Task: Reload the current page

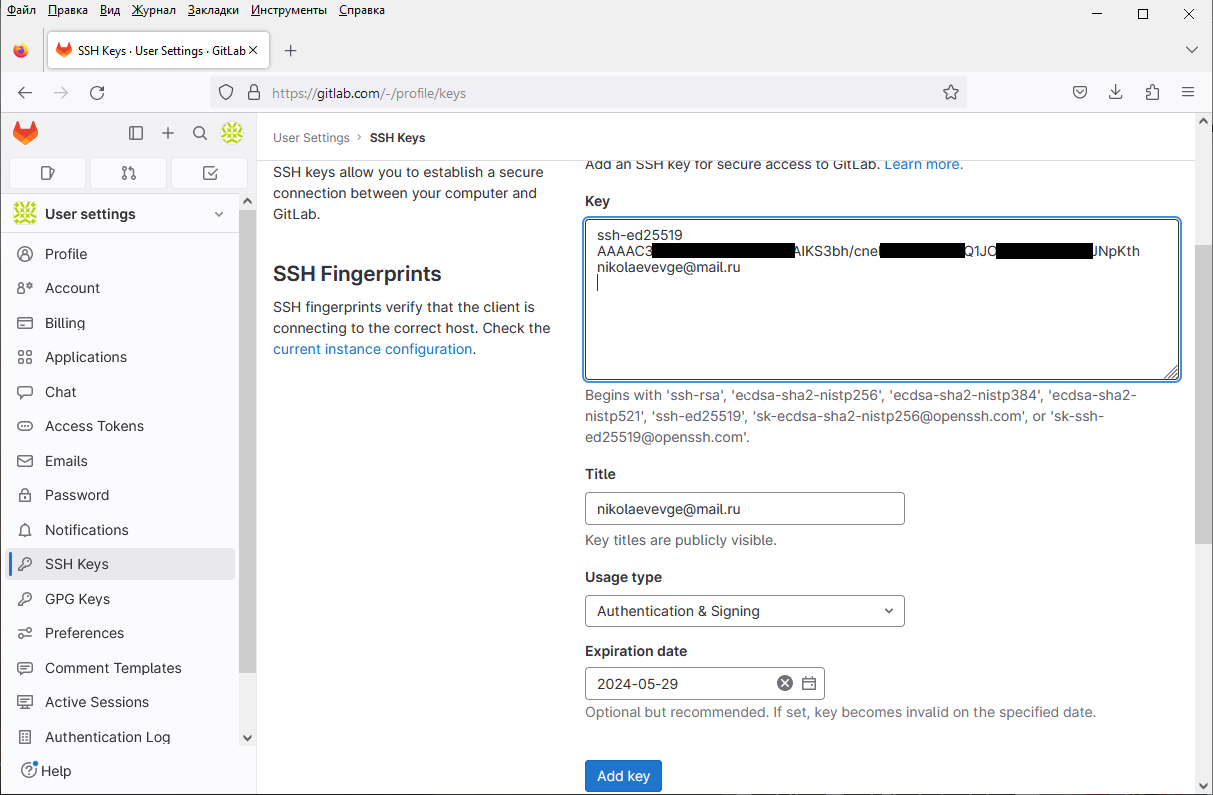Action: (97, 93)
